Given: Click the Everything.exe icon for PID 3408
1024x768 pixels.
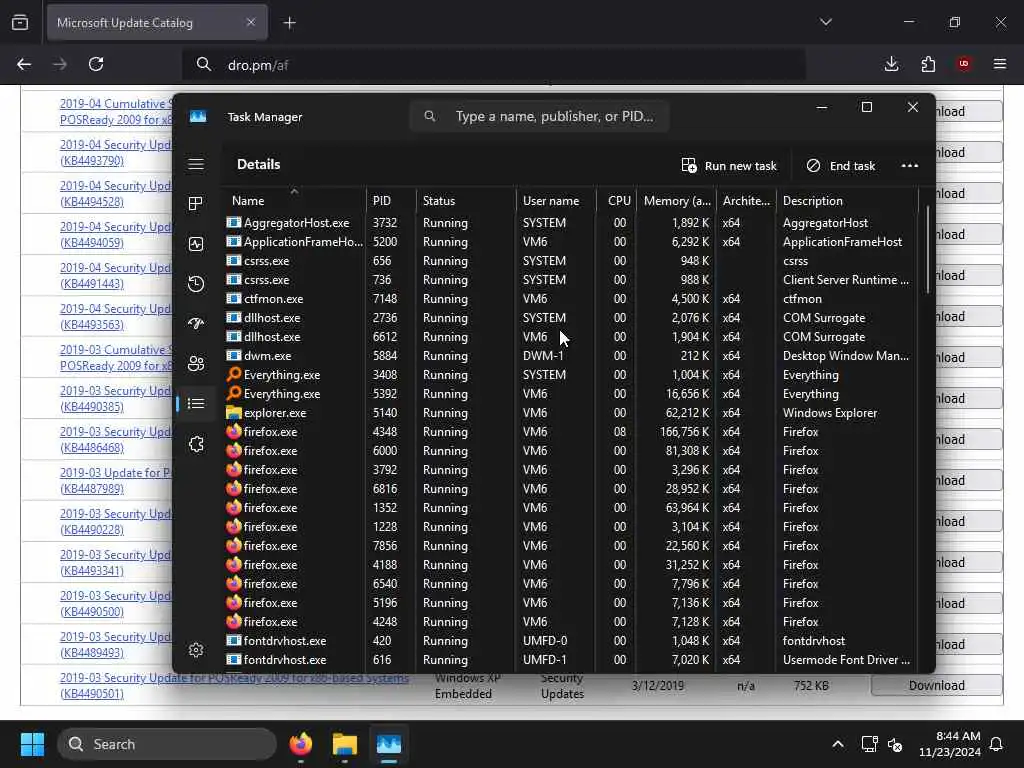Looking at the screenshot, I should point(234,374).
